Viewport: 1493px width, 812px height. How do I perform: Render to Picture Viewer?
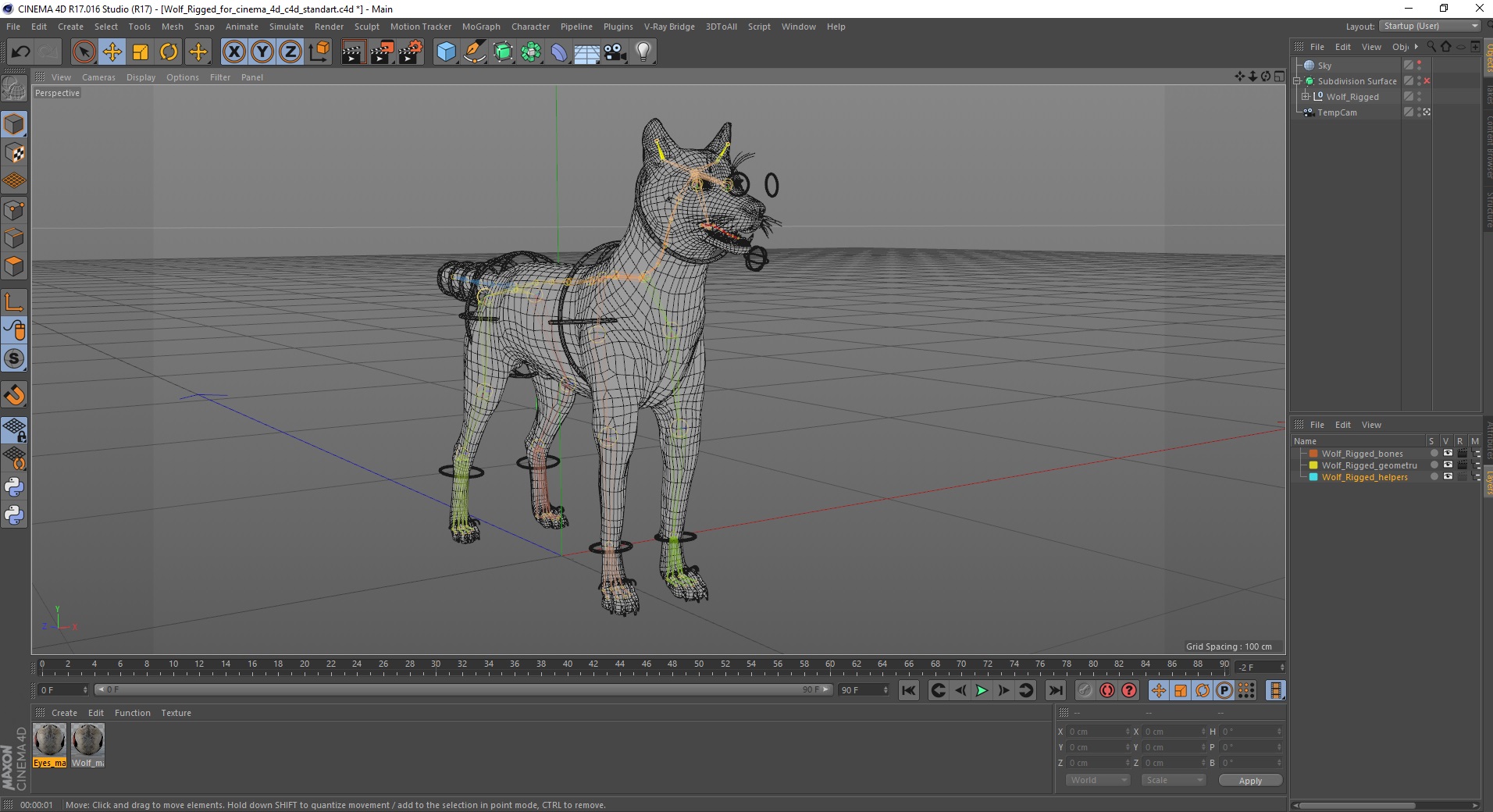382,52
